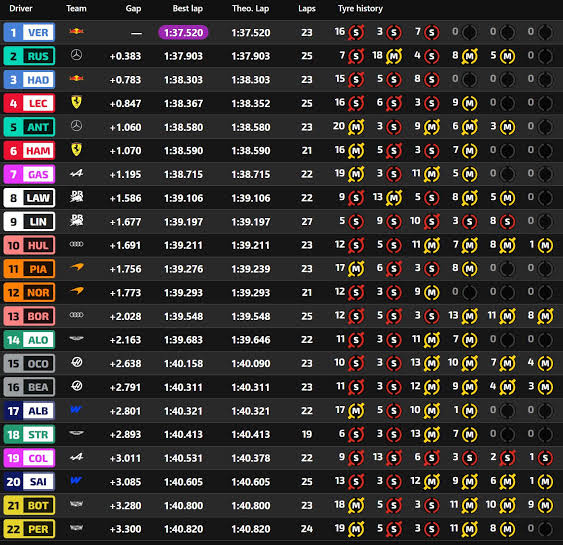Click PER gap value +3.300

click(x=125, y=529)
